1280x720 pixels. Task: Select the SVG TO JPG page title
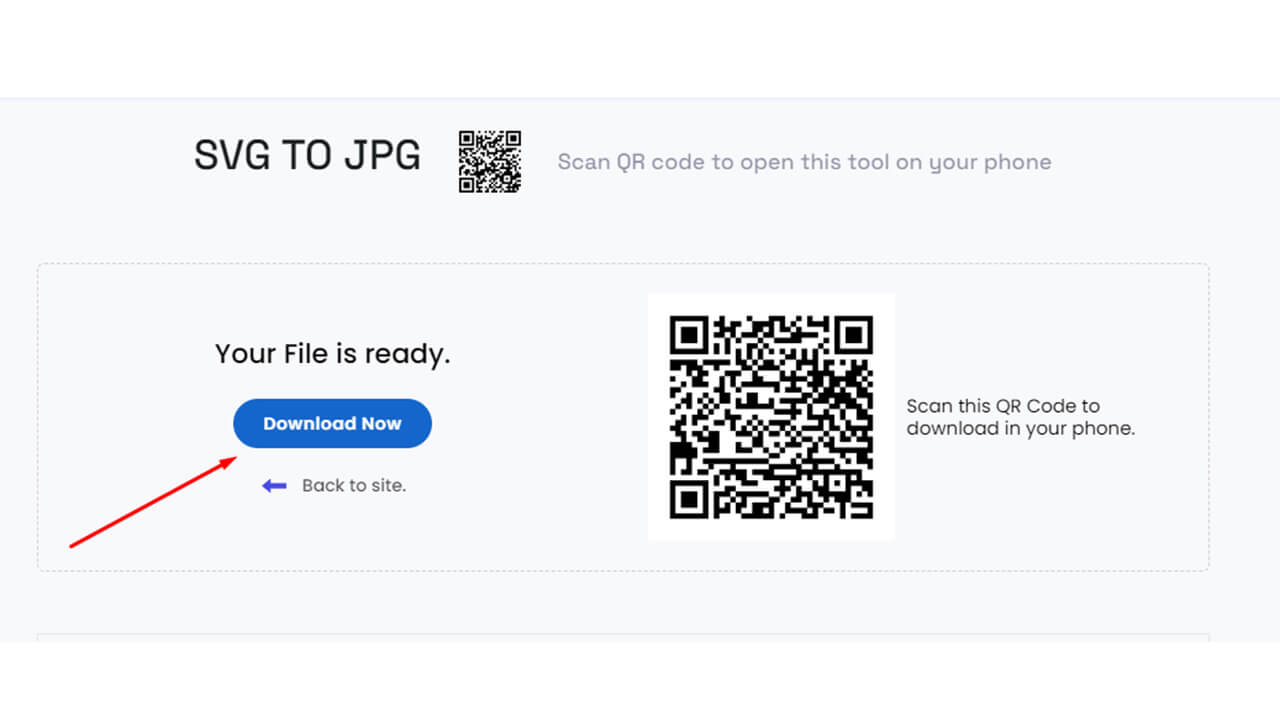coord(307,155)
